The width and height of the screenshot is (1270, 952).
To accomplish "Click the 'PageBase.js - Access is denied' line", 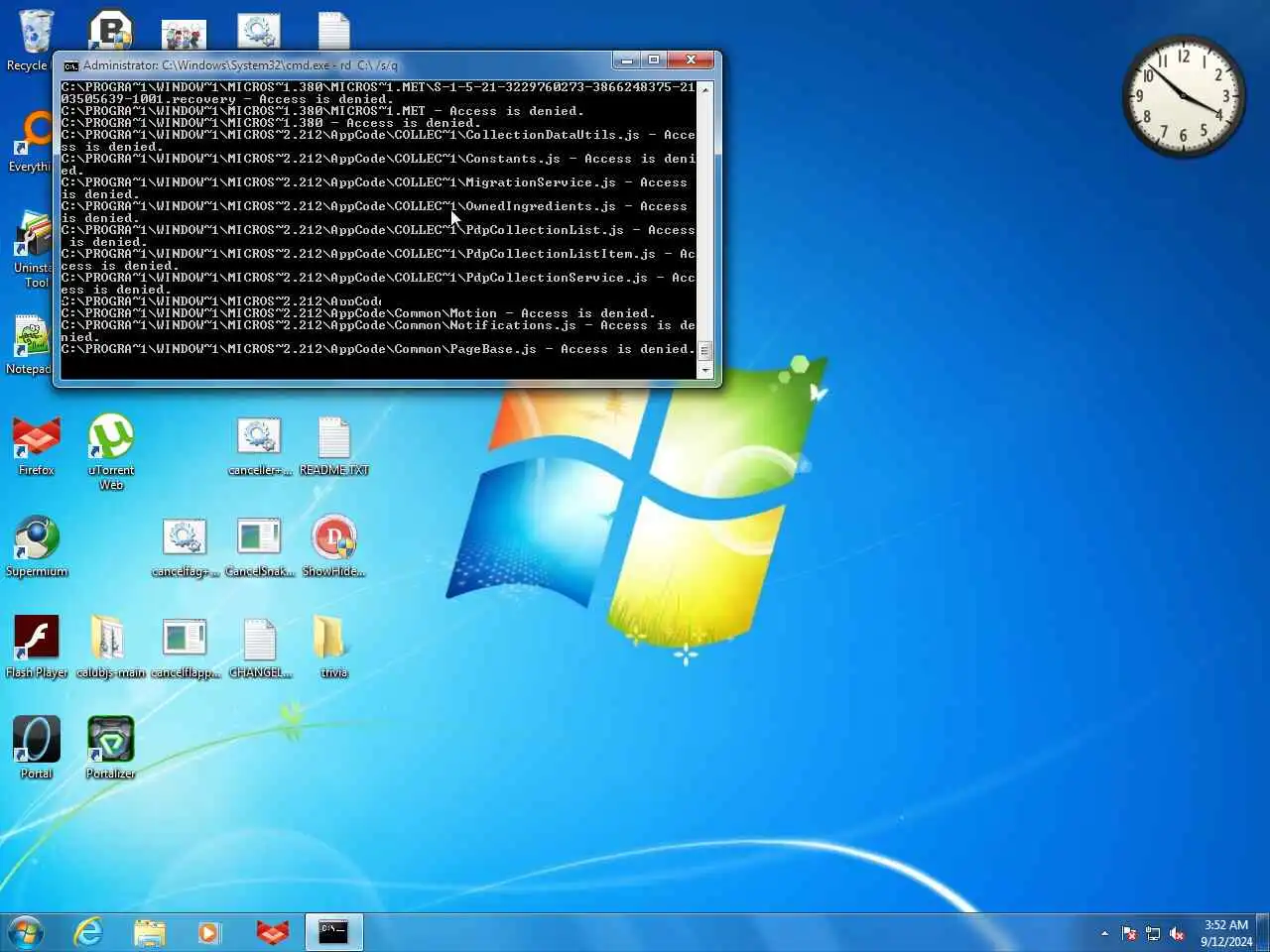I will coord(378,349).
